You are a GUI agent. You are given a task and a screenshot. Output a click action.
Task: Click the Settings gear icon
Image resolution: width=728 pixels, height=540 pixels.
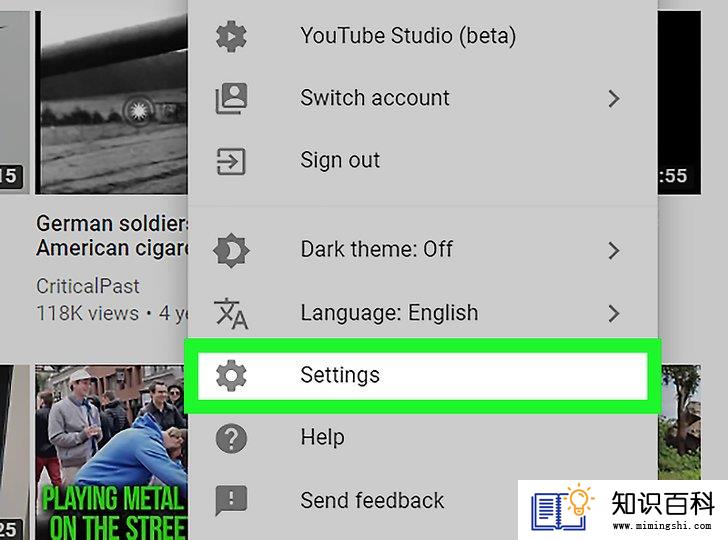pyautogui.click(x=231, y=375)
